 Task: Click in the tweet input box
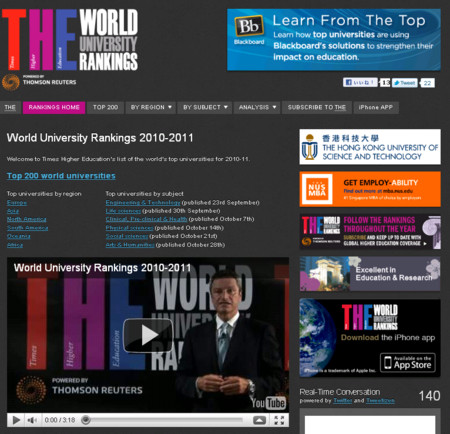pyautogui.click(x=370, y=425)
